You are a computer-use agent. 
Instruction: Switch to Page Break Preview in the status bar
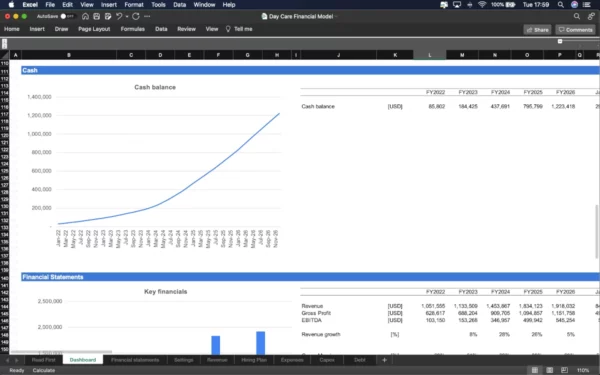(564, 370)
